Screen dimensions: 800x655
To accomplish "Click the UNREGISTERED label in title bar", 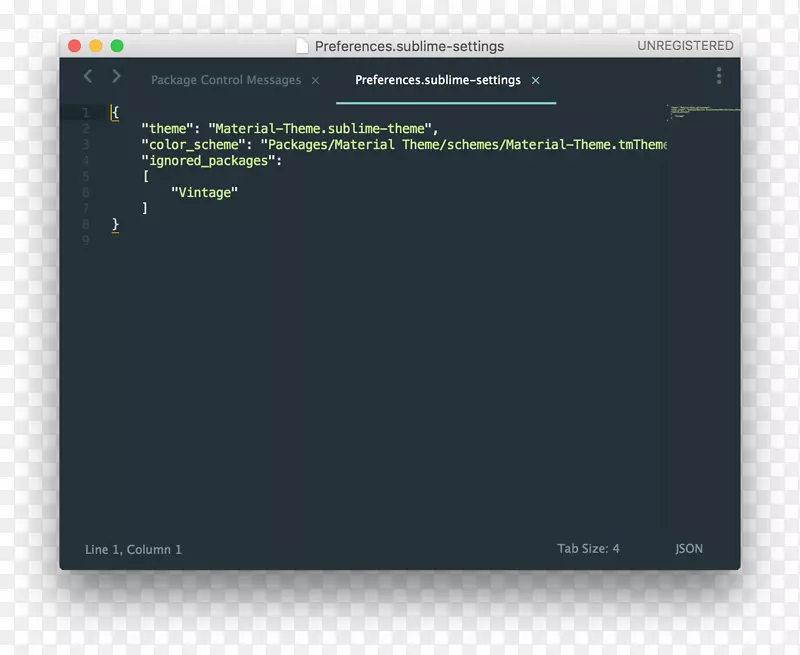I will 685,46.
